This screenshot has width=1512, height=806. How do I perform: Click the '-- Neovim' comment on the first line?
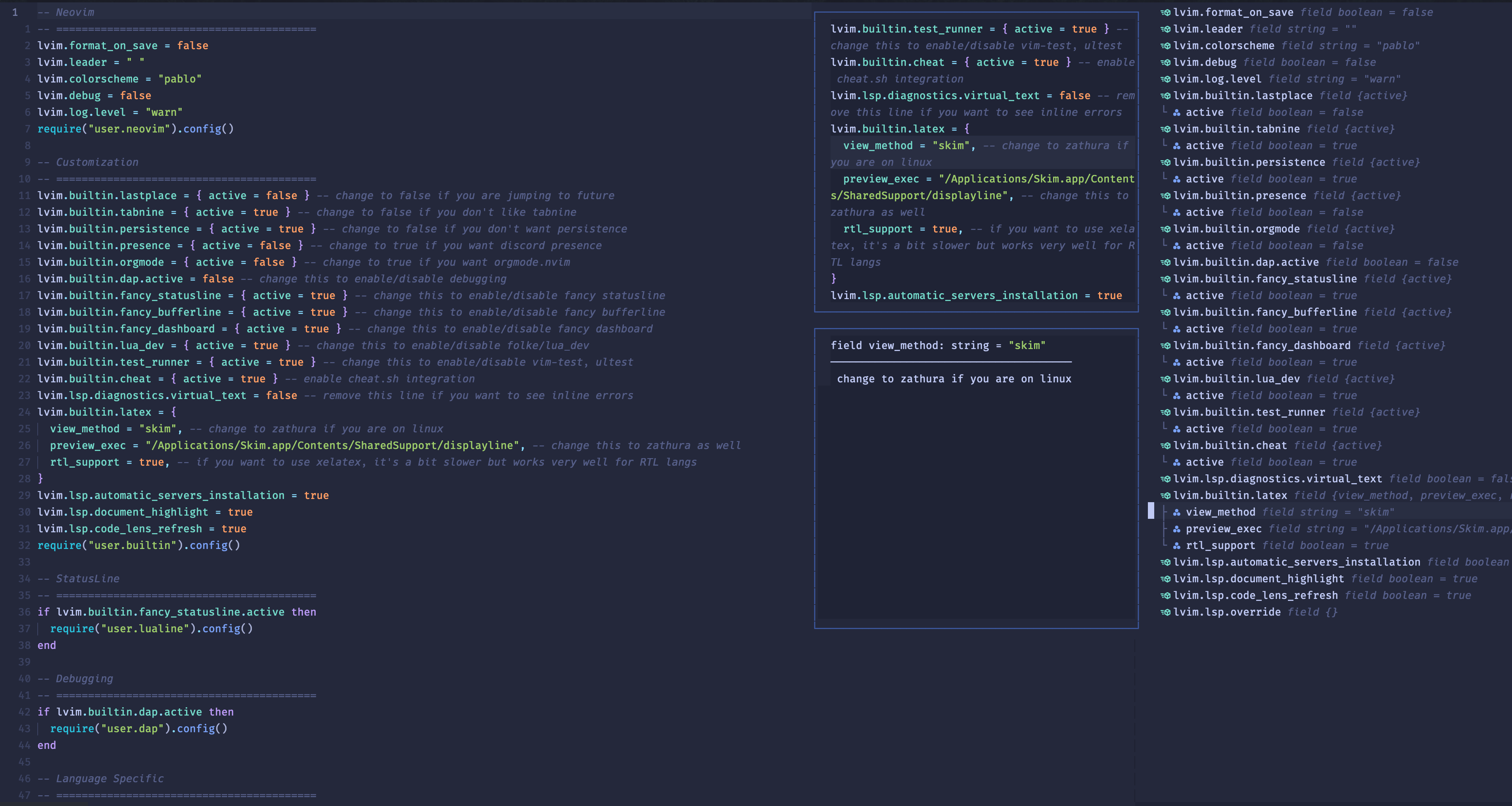pyautogui.click(x=66, y=12)
